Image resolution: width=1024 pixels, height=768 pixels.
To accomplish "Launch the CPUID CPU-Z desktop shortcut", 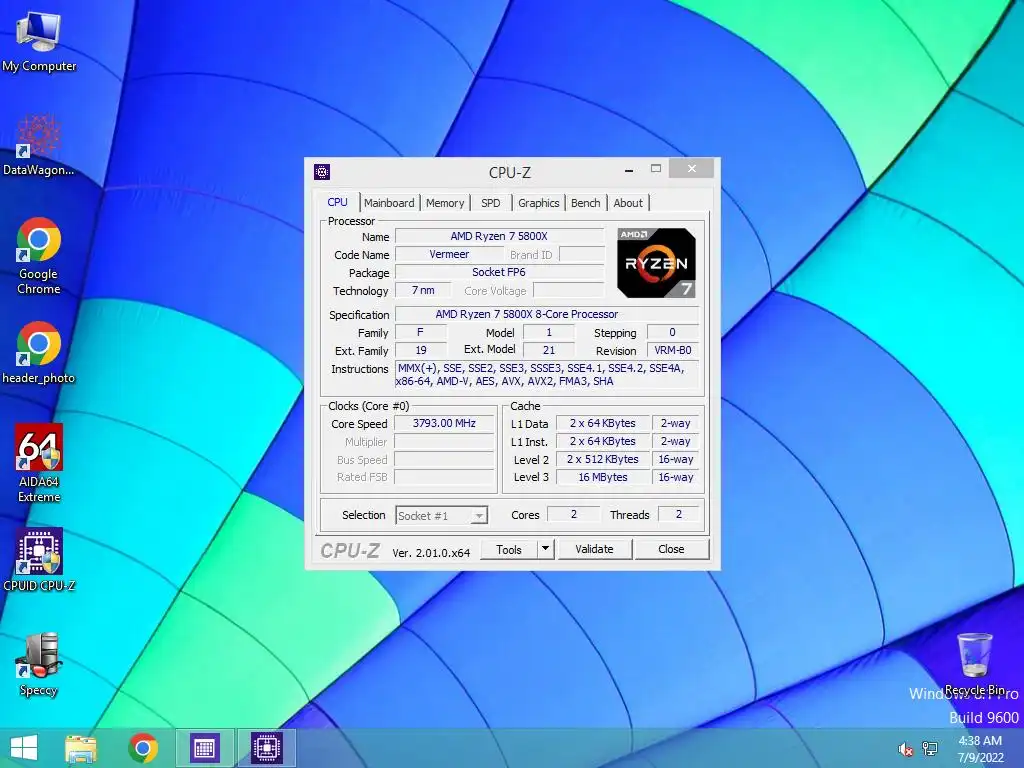I will click(x=39, y=560).
